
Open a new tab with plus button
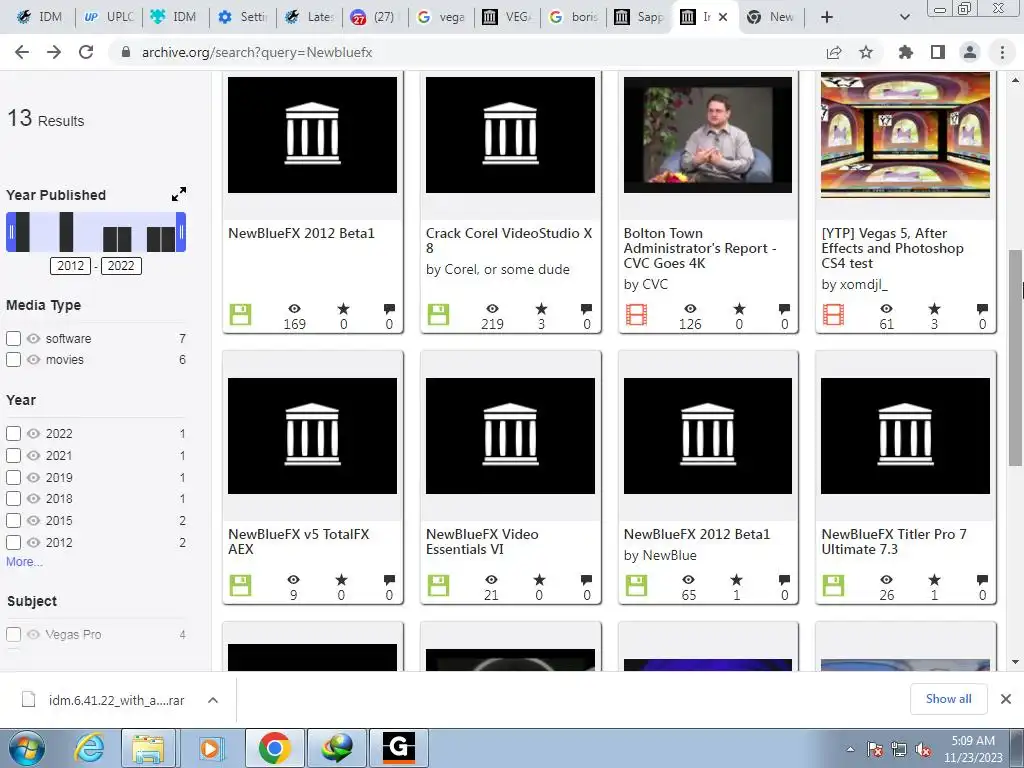click(826, 17)
